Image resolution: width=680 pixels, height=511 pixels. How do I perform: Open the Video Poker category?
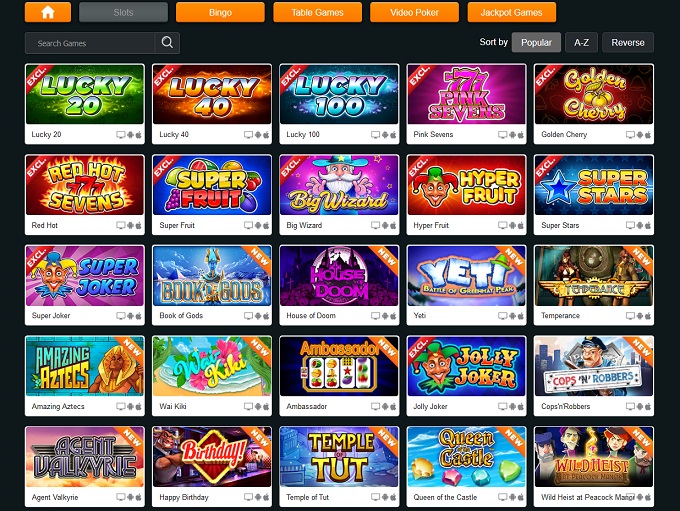point(414,12)
